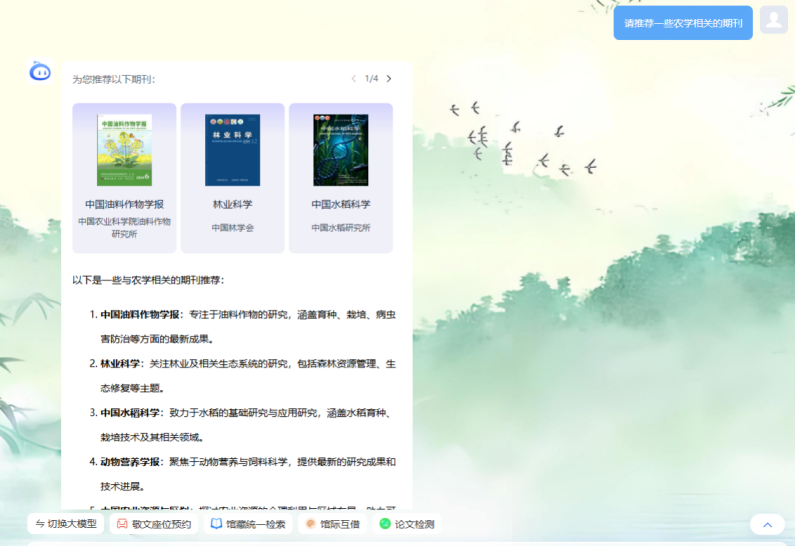Open 中国水稻科学 journal cover thumbnail
Image resolution: width=795 pixels, height=546 pixels.
click(340, 150)
